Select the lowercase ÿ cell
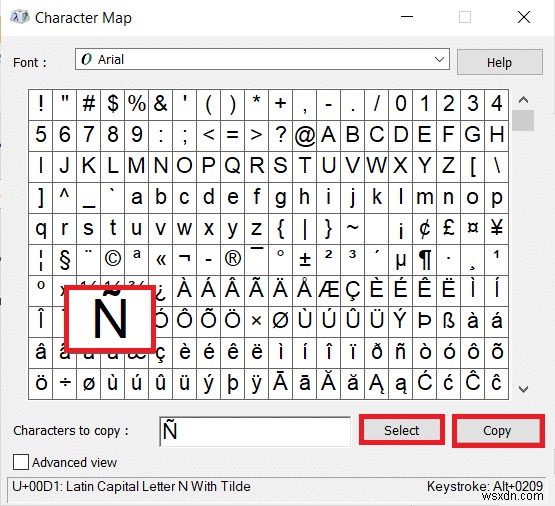This screenshot has height=506, width=555. pos(257,384)
